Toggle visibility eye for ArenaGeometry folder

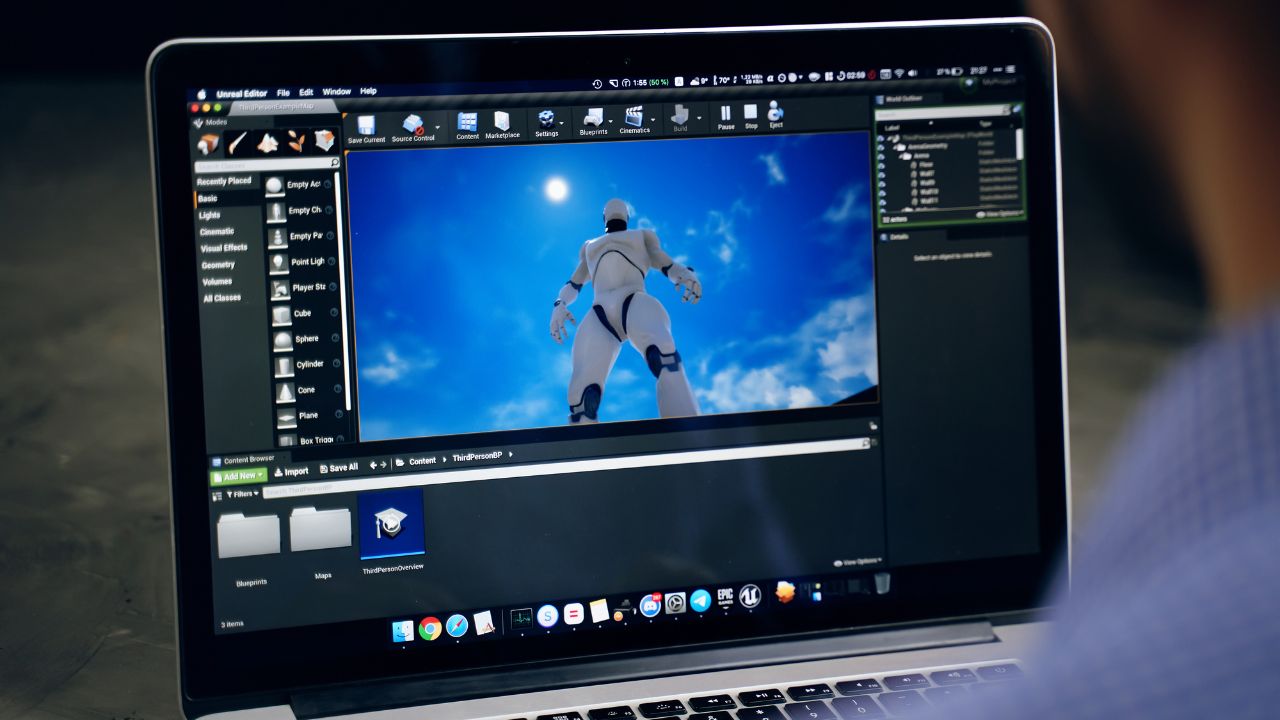[881, 146]
